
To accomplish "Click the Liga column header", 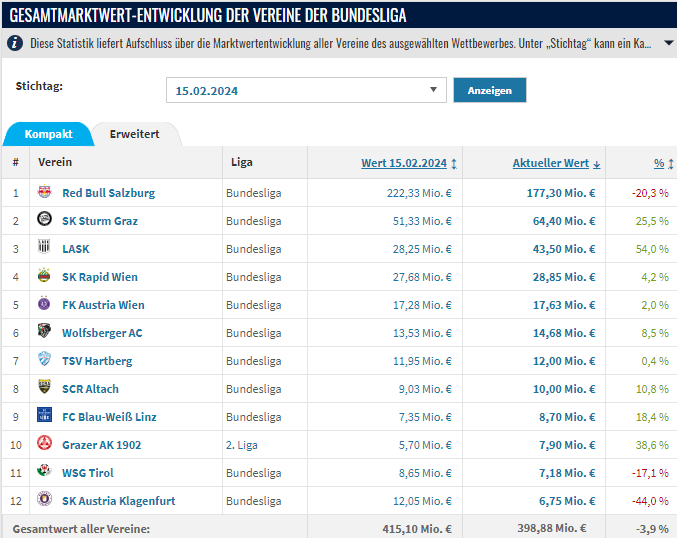I will tap(242, 162).
